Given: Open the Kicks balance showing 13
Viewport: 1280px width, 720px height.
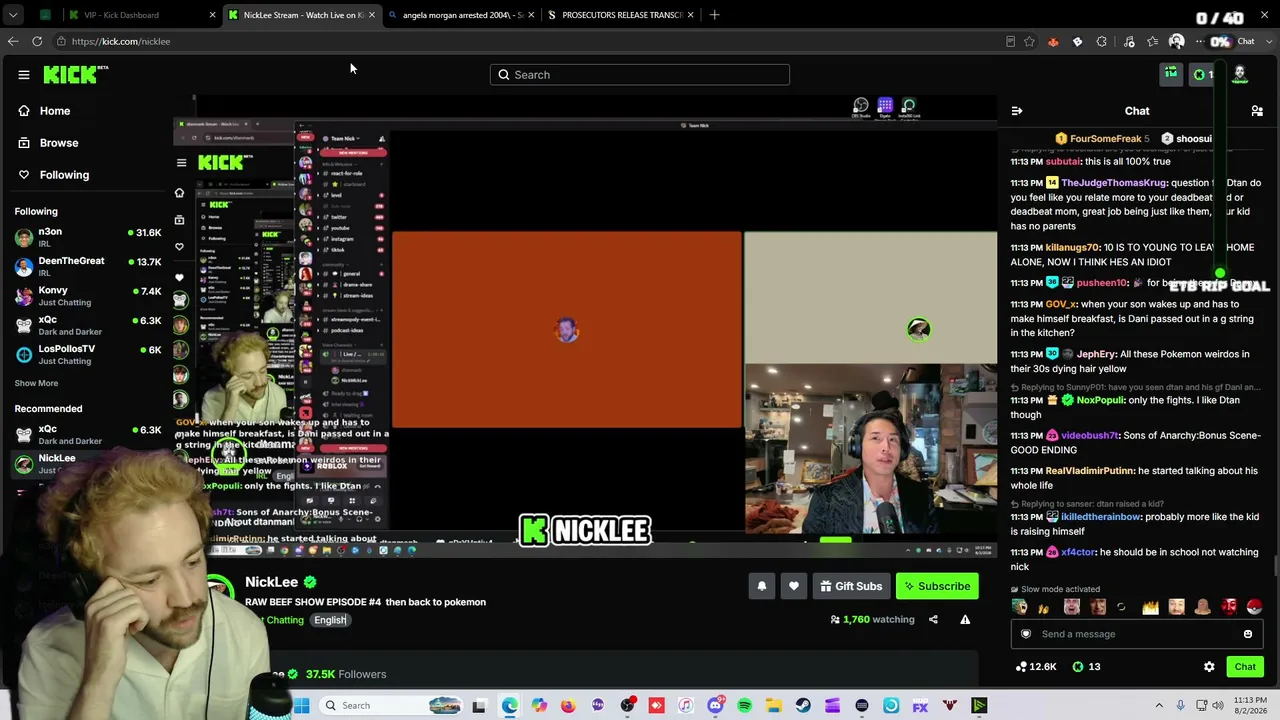Looking at the screenshot, I should (1086, 667).
